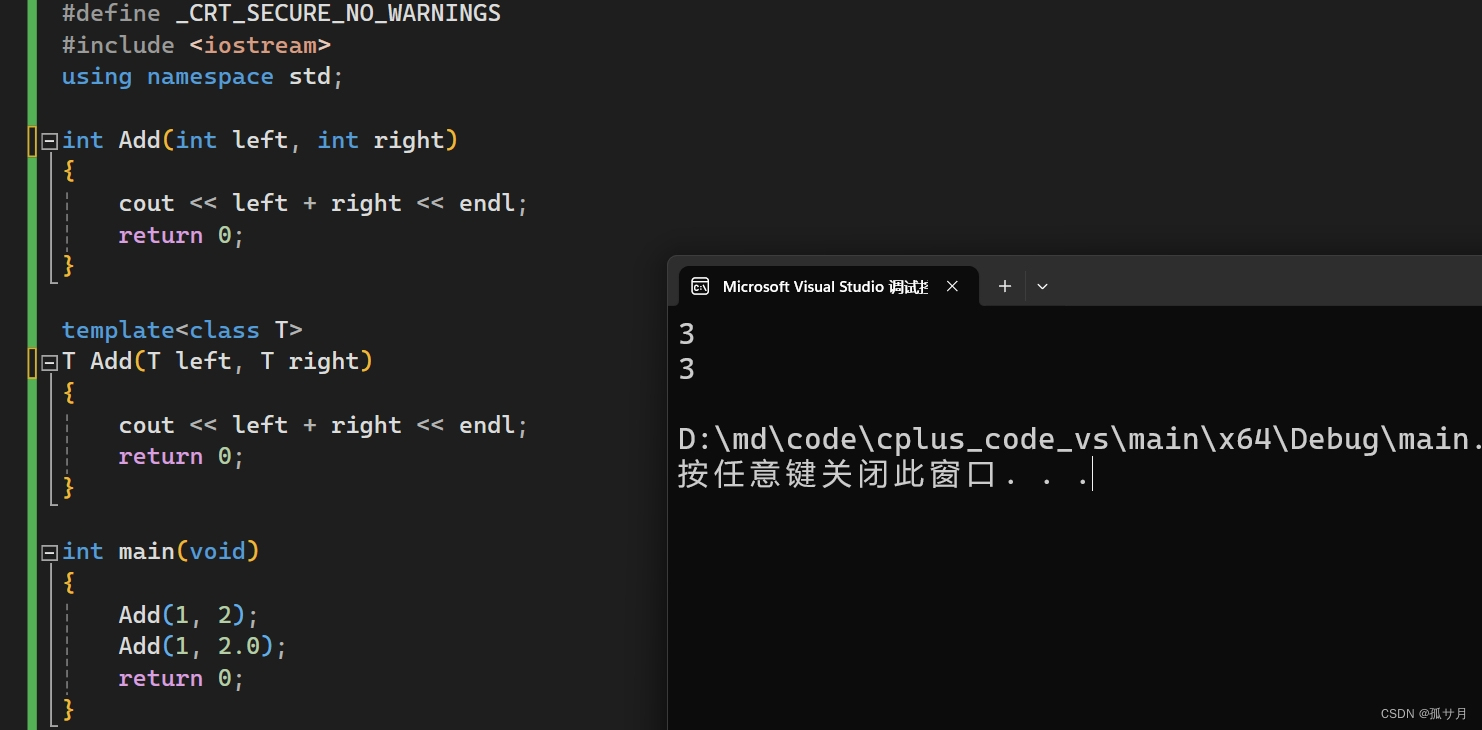Click the first output line 3 in console
The image size is (1482, 730).
686,334
